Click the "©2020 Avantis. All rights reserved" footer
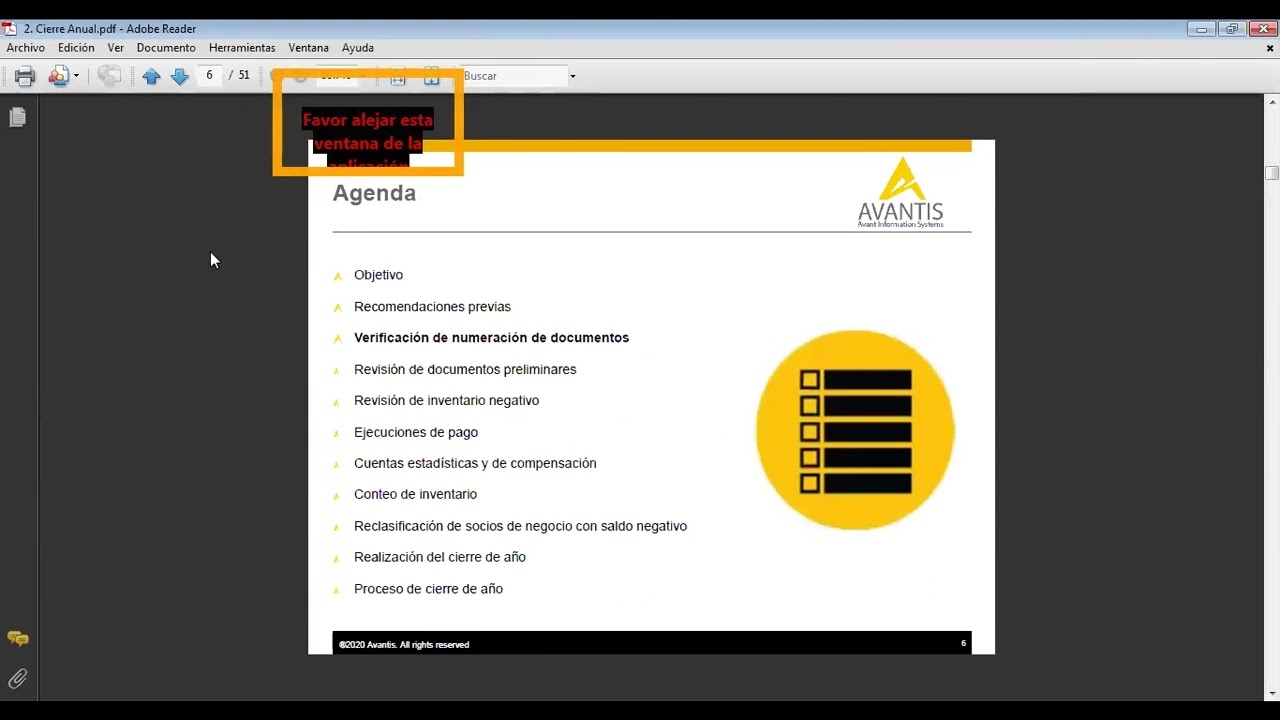 [404, 645]
